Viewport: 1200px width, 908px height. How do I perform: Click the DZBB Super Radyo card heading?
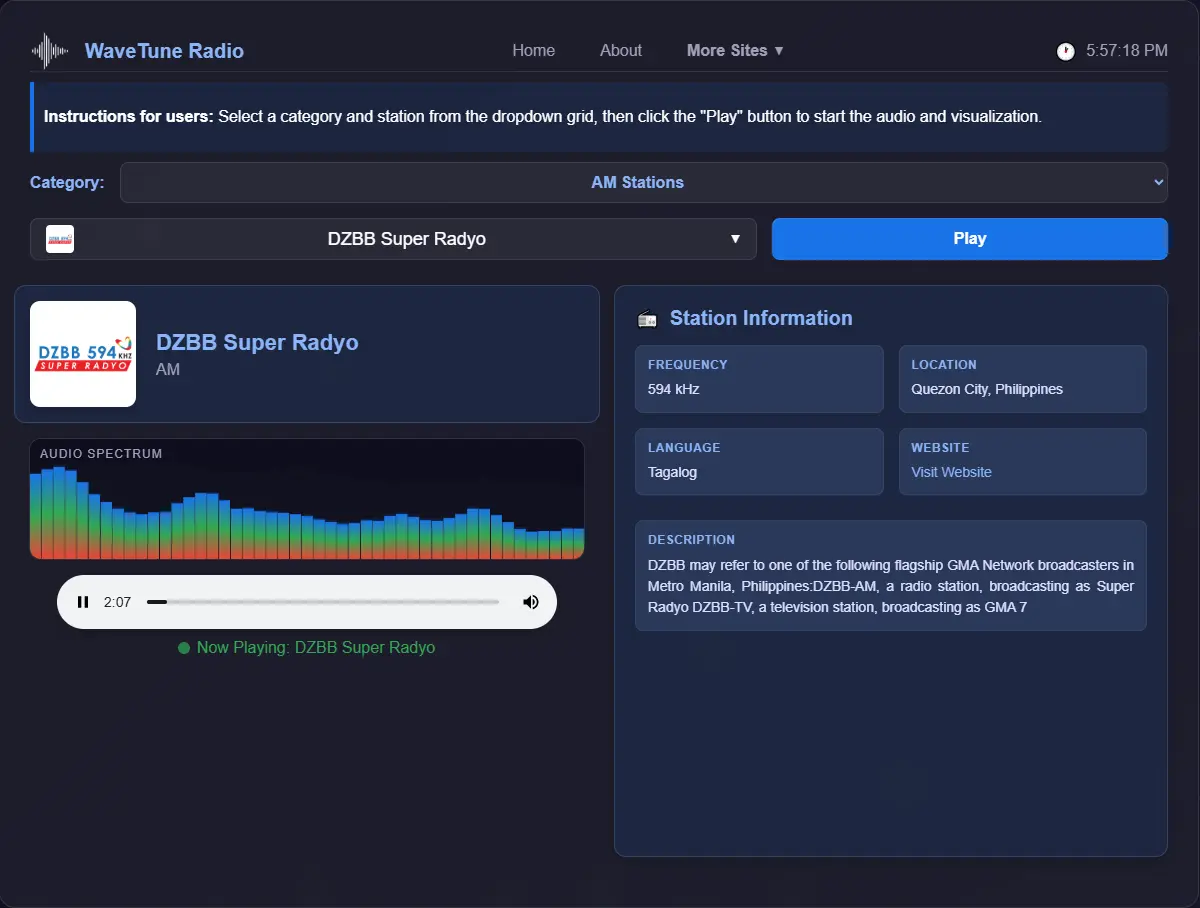click(x=257, y=342)
